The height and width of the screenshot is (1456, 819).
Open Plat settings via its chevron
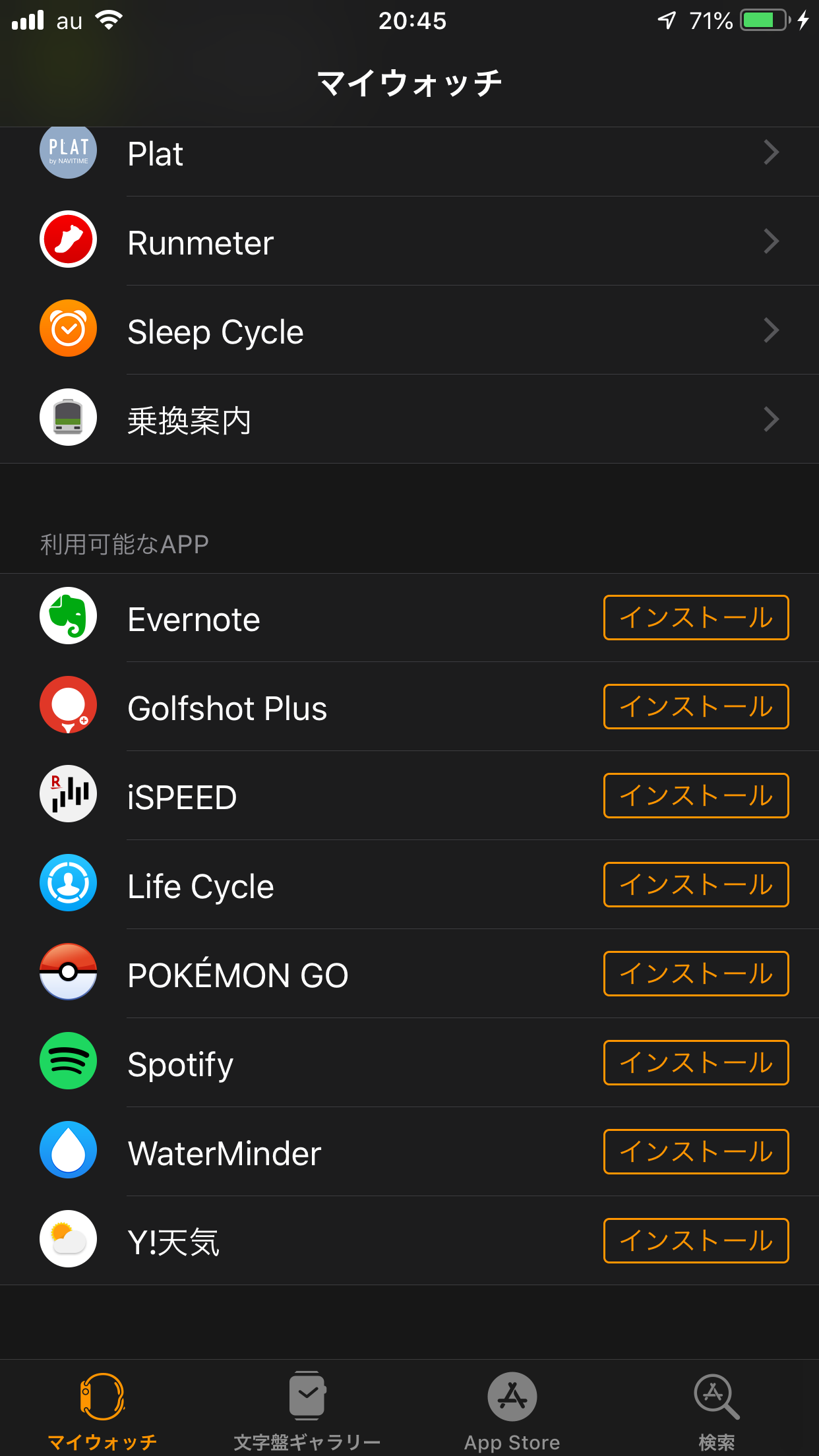[x=771, y=152]
